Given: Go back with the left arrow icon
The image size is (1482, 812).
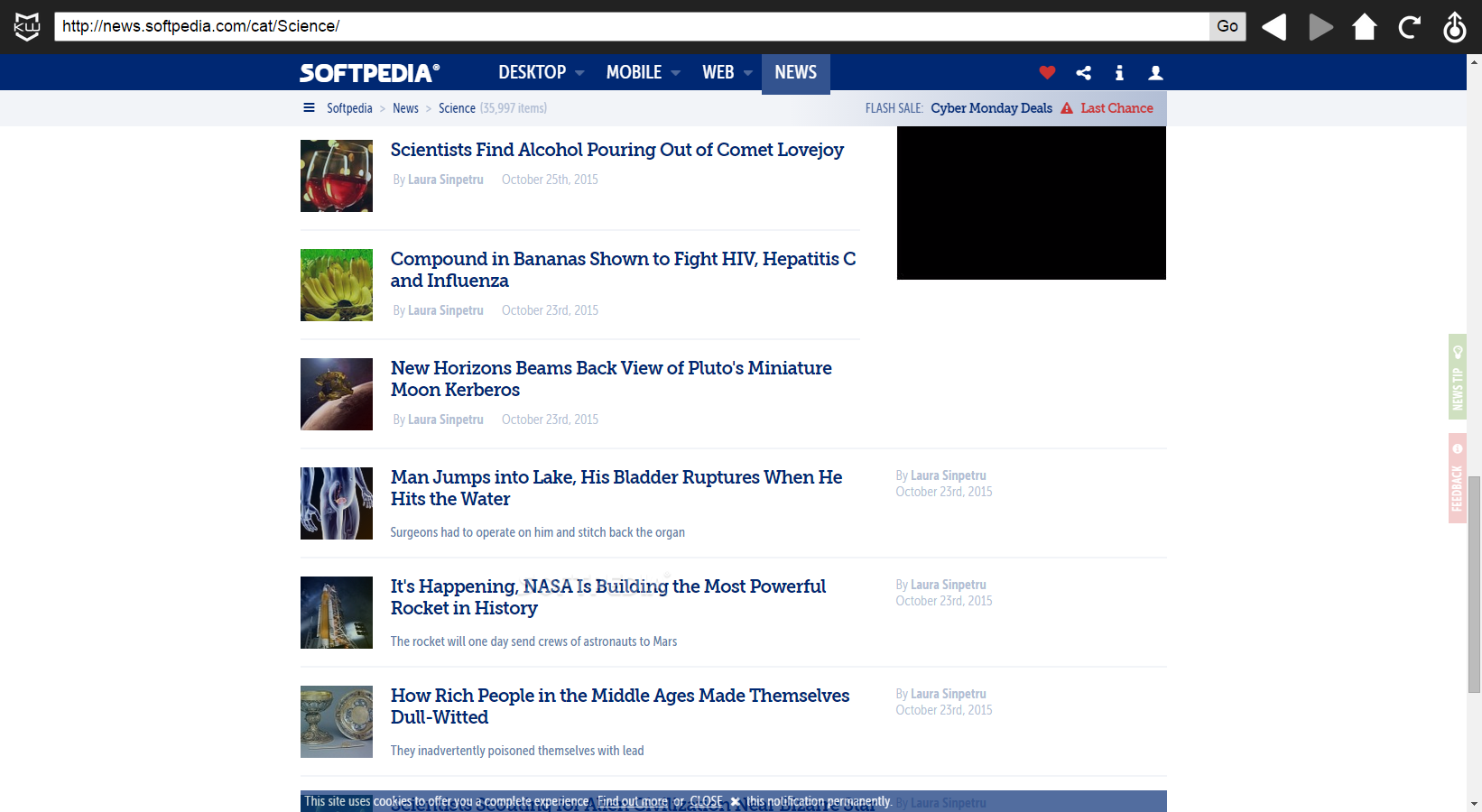Looking at the screenshot, I should [1274, 27].
